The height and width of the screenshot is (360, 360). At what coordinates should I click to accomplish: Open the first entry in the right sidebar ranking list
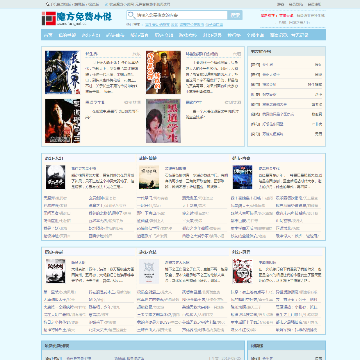pos(287,65)
